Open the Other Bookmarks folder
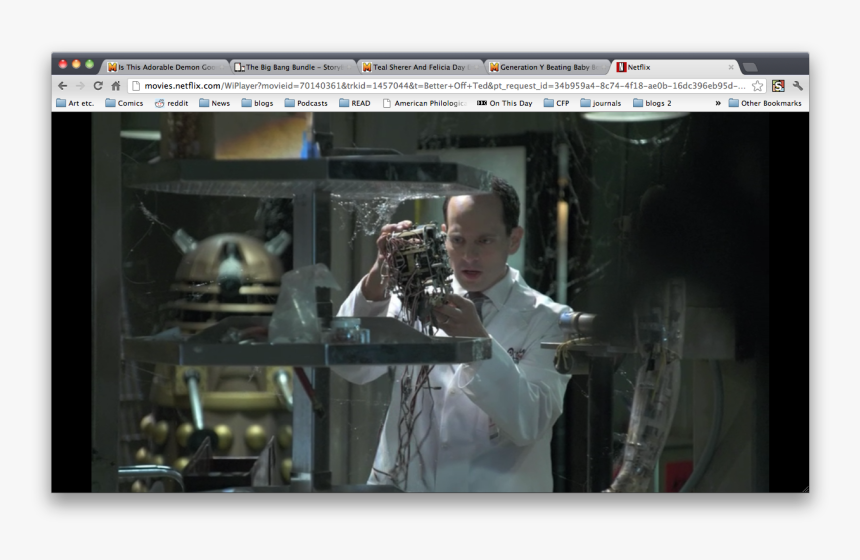860x560 pixels. (x=765, y=103)
